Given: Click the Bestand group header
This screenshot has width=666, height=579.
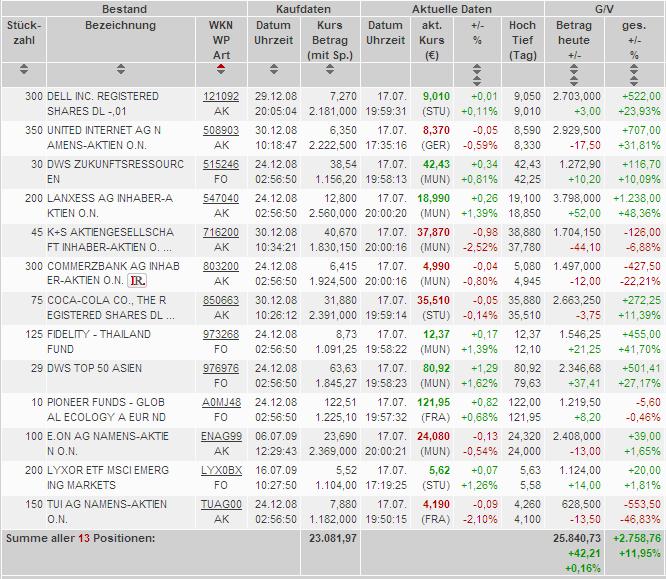Looking at the screenshot, I should [x=124, y=9].
